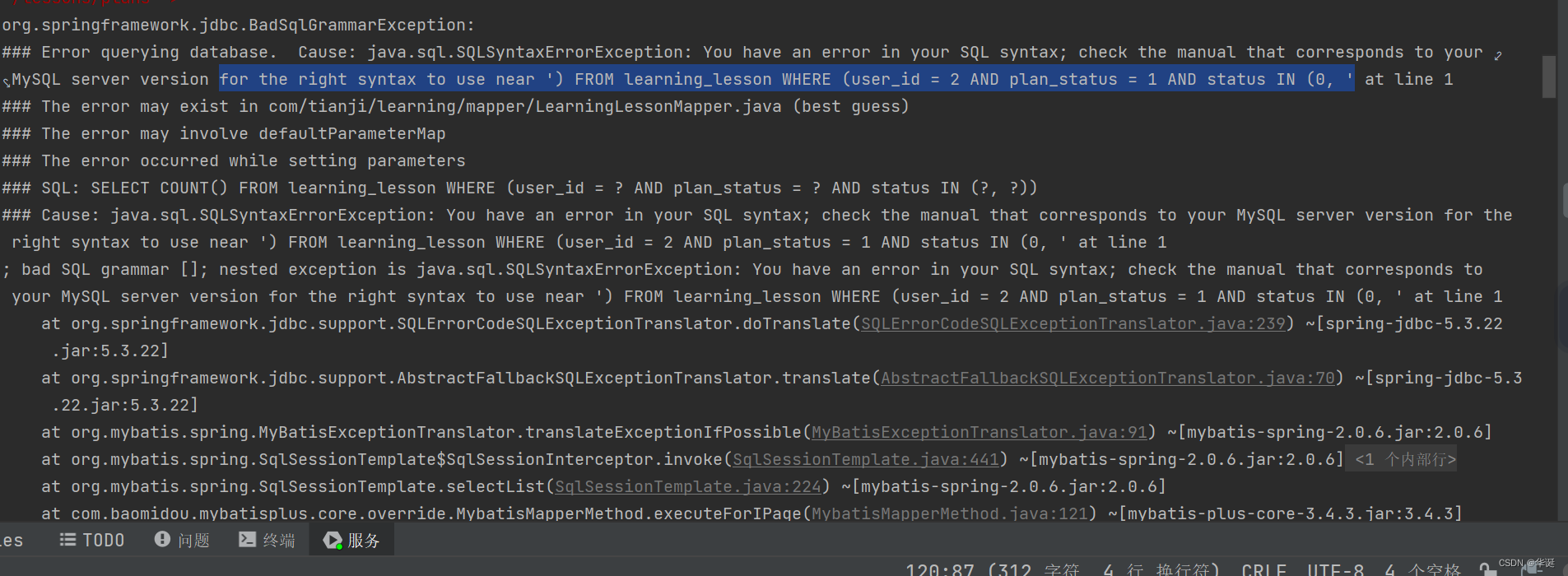Open SqlSessionTemplate.java:441 source link

point(864,459)
